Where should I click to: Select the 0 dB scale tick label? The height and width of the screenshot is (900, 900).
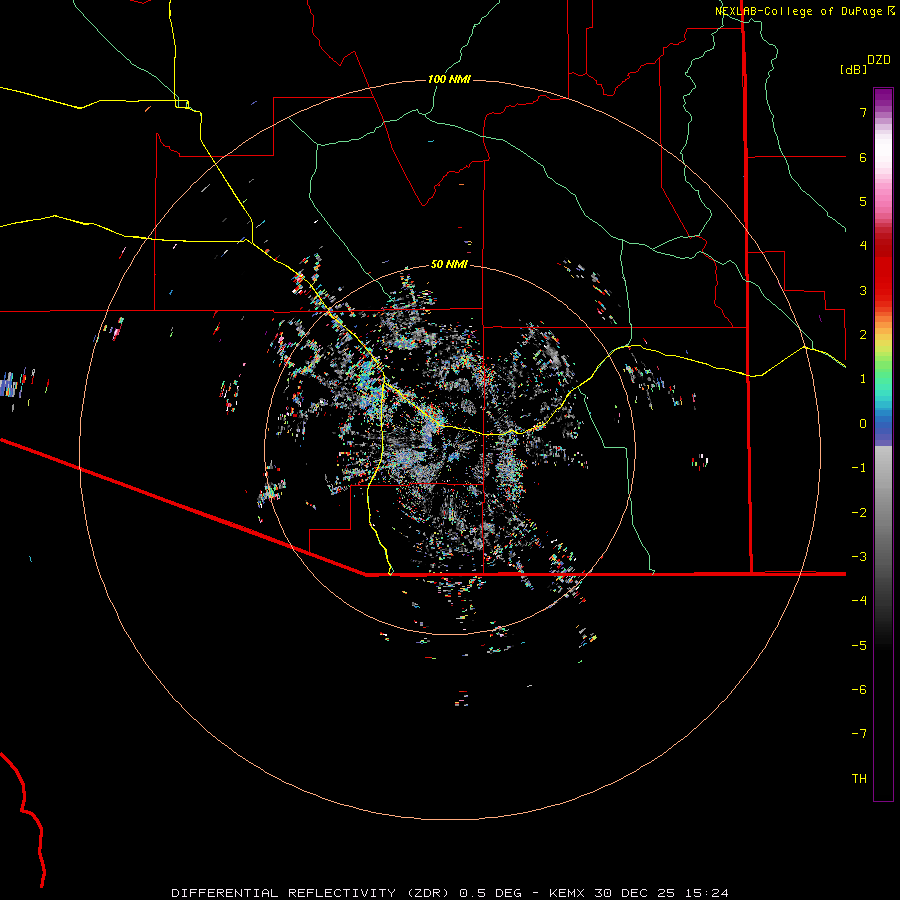pyautogui.click(x=861, y=424)
